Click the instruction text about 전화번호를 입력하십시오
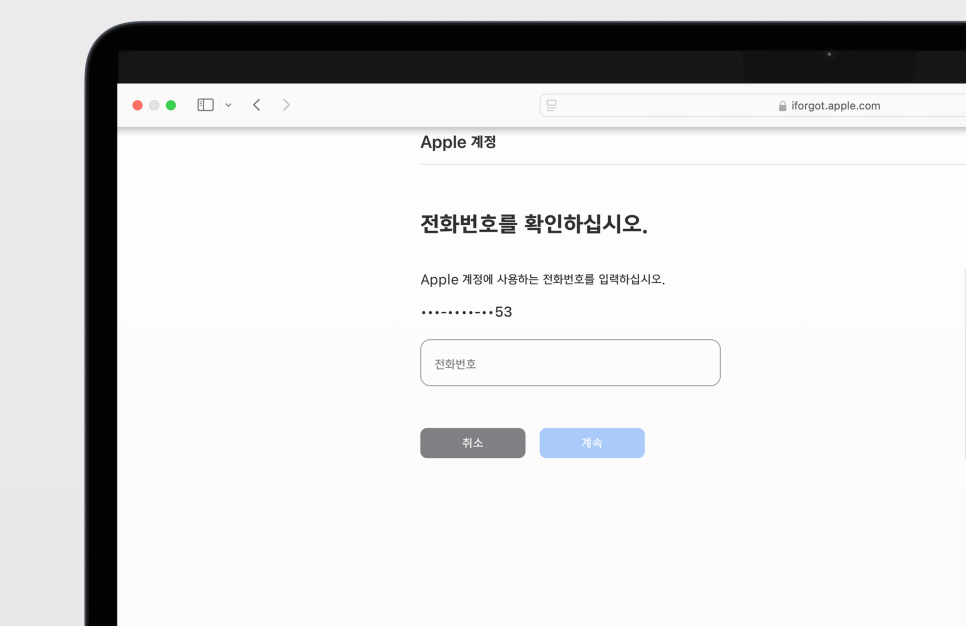The image size is (966, 626). tap(543, 279)
